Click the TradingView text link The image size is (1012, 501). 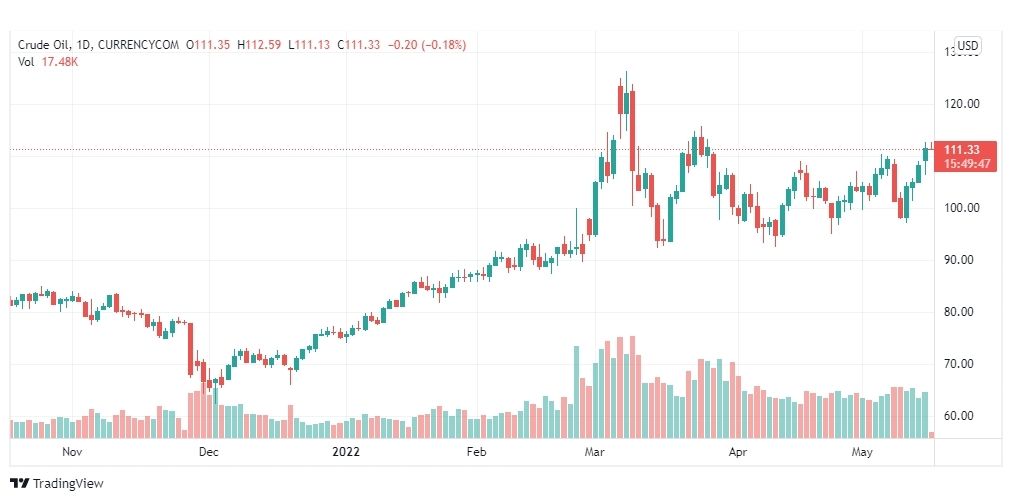pyautogui.click(x=68, y=483)
